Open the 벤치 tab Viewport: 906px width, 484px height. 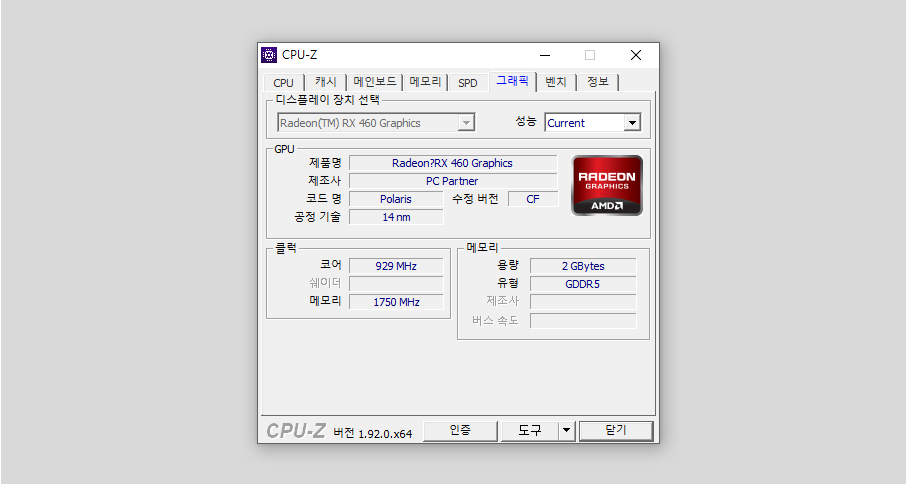click(x=556, y=83)
